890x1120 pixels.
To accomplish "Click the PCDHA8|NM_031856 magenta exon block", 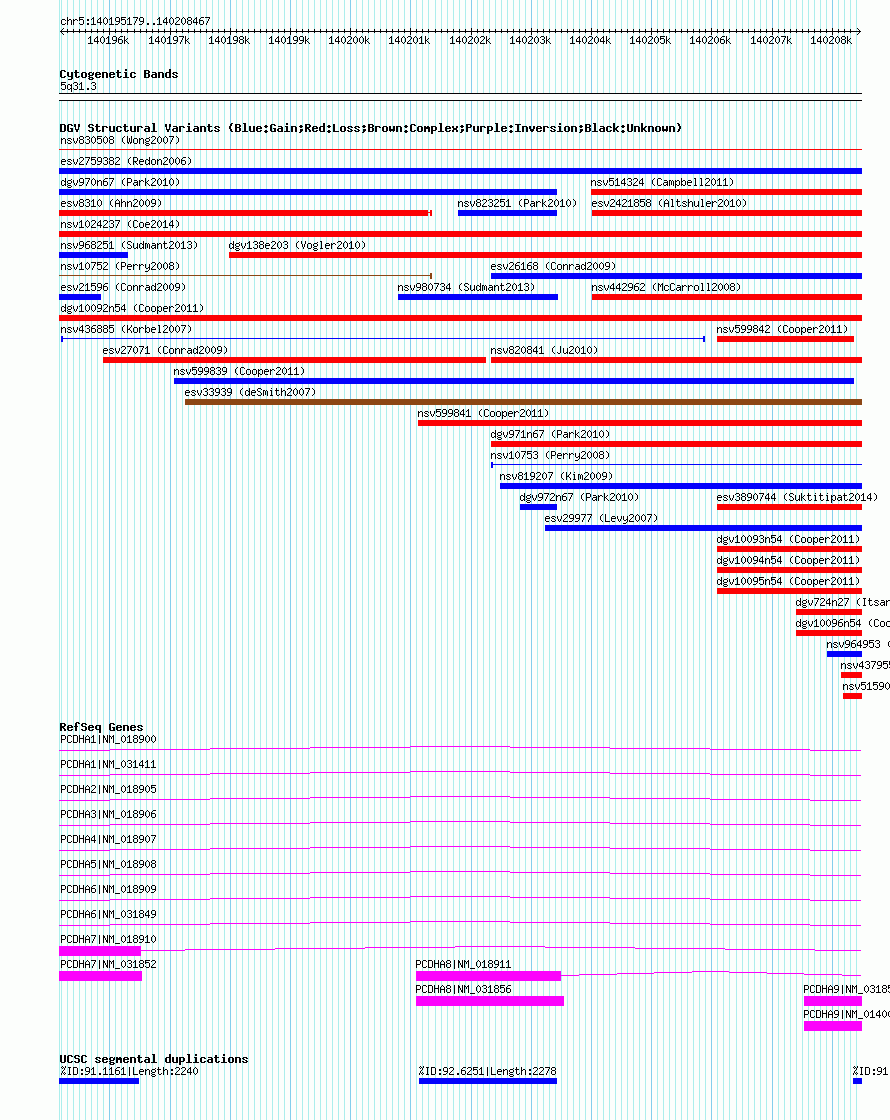I will click(490, 1001).
